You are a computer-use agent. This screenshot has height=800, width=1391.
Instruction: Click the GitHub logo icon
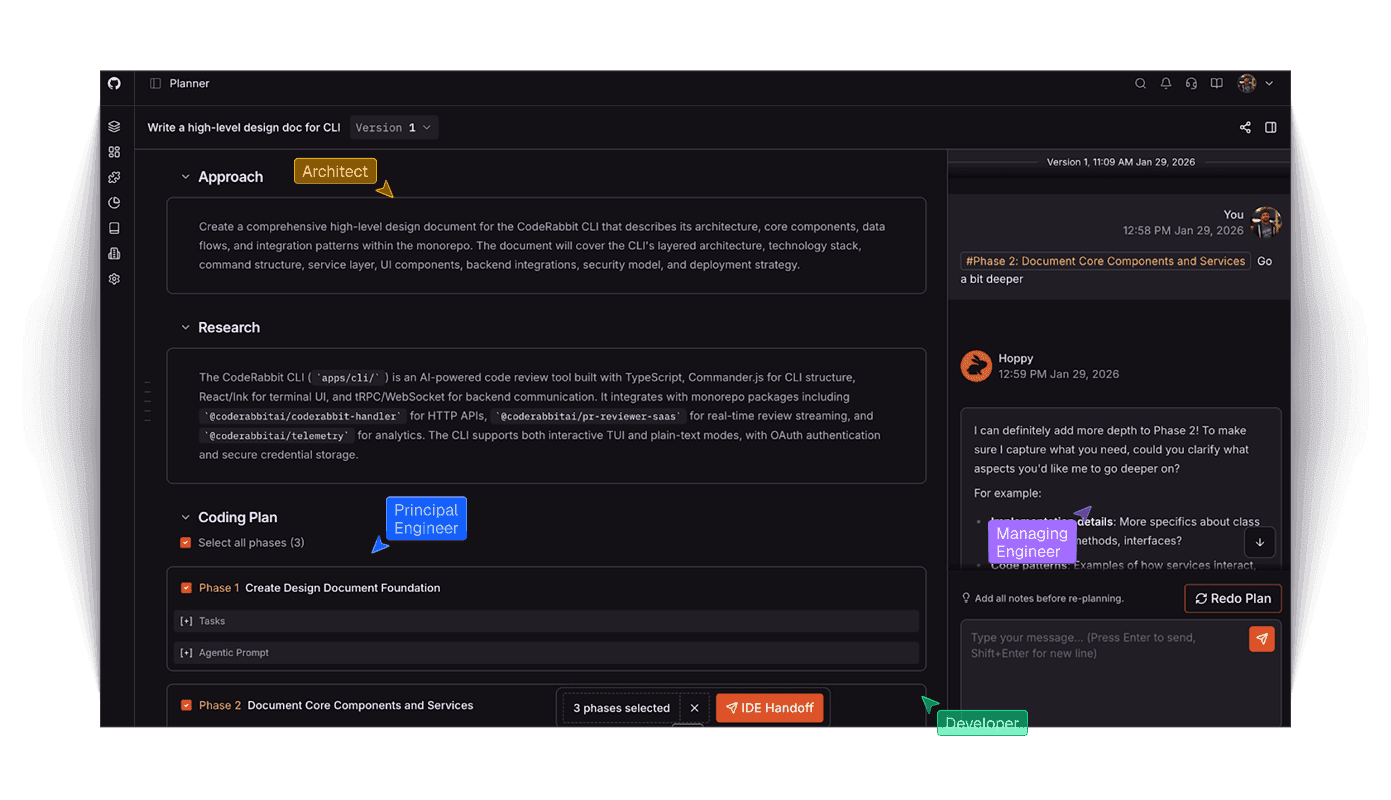tap(114, 84)
